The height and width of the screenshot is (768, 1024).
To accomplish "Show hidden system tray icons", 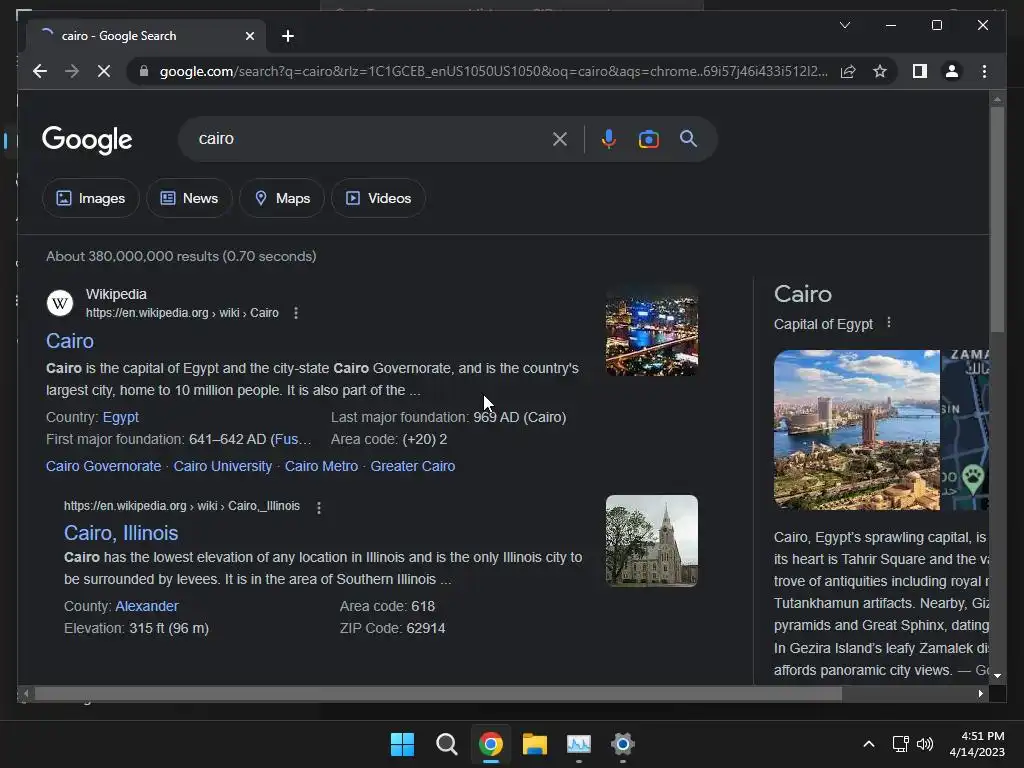I will [869, 744].
